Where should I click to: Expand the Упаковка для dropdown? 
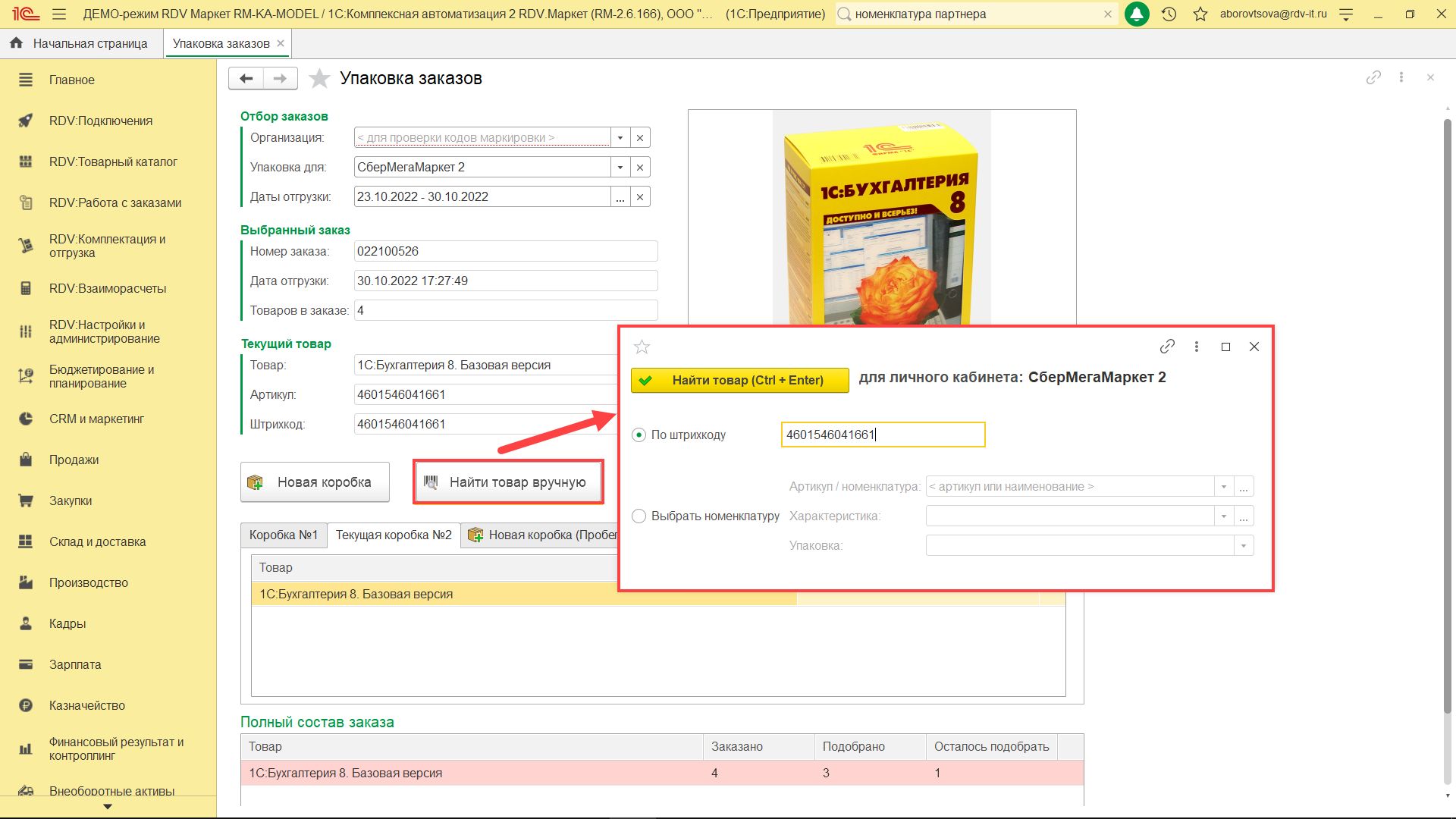620,167
